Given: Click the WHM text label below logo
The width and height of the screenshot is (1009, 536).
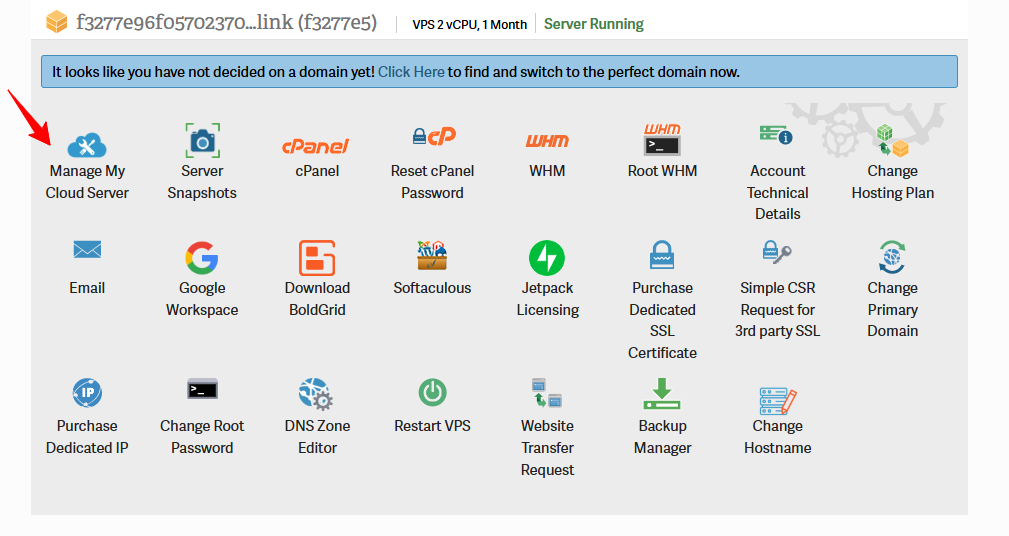Looking at the screenshot, I should [547, 171].
